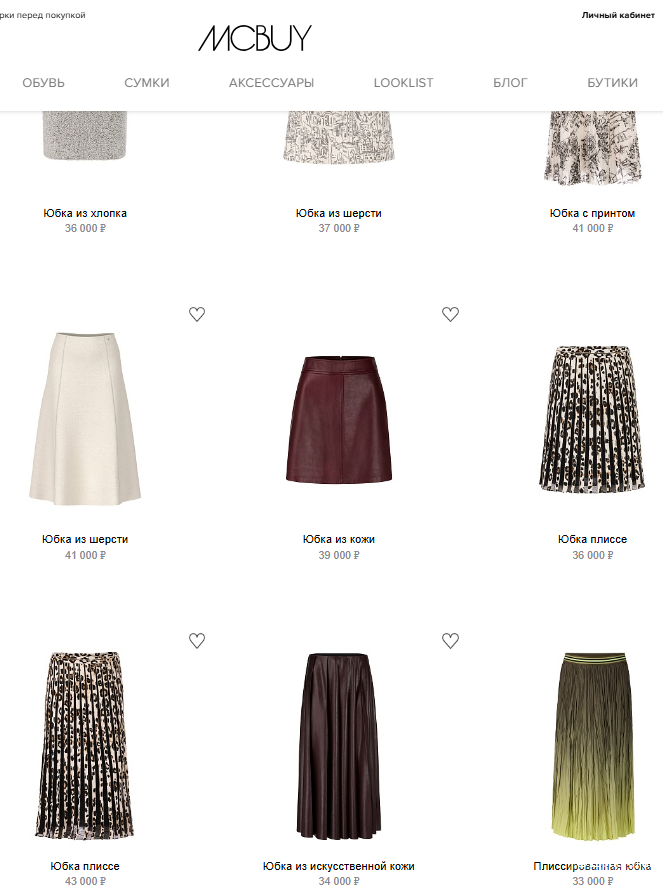Image resolution: width=663 pixels, height=896 pixels.
Task: Click heart icon above leopard pleated midi skirt
Action: [x=197, y=641]
